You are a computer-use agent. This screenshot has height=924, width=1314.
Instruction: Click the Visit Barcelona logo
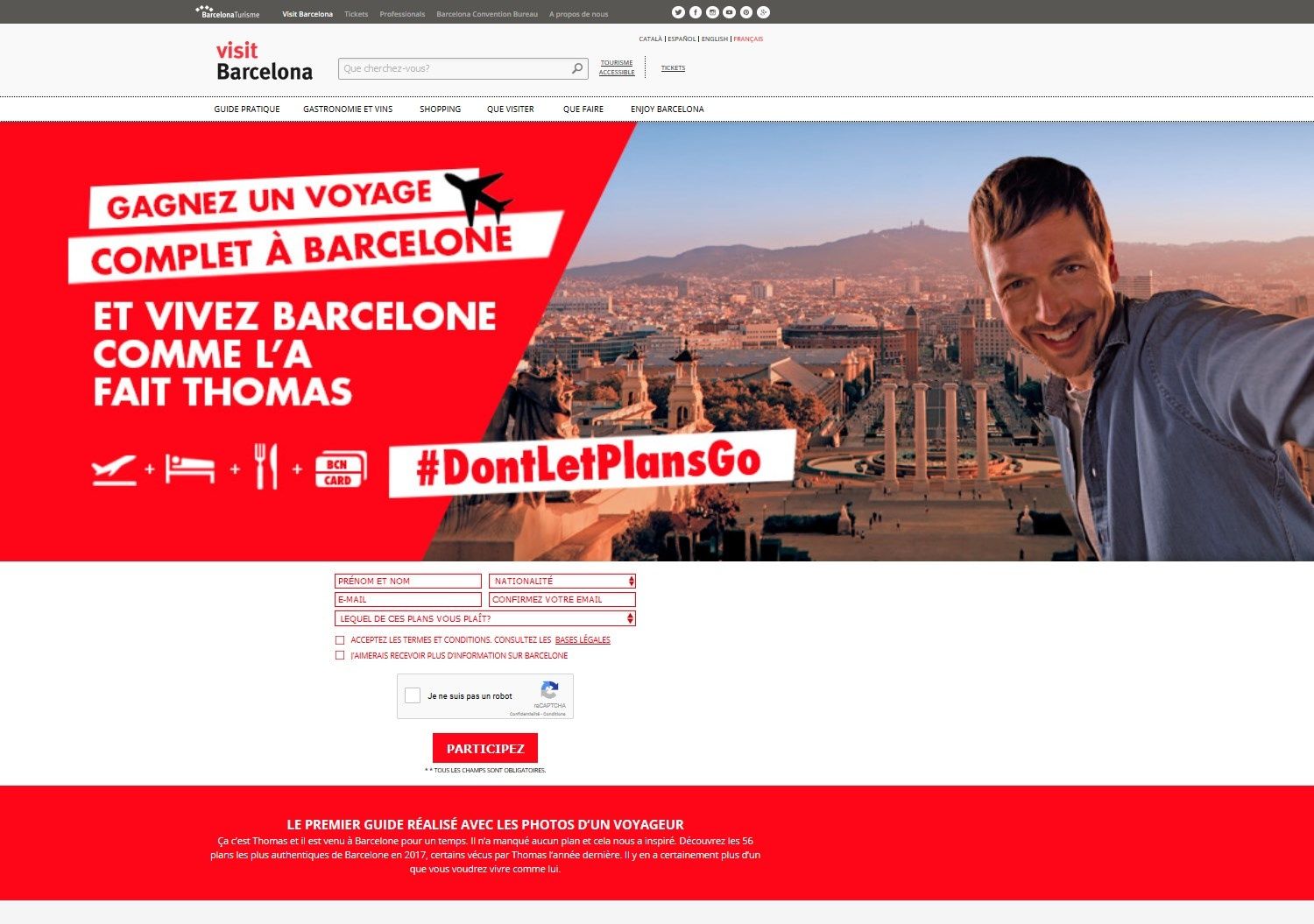tap(265, 60)
